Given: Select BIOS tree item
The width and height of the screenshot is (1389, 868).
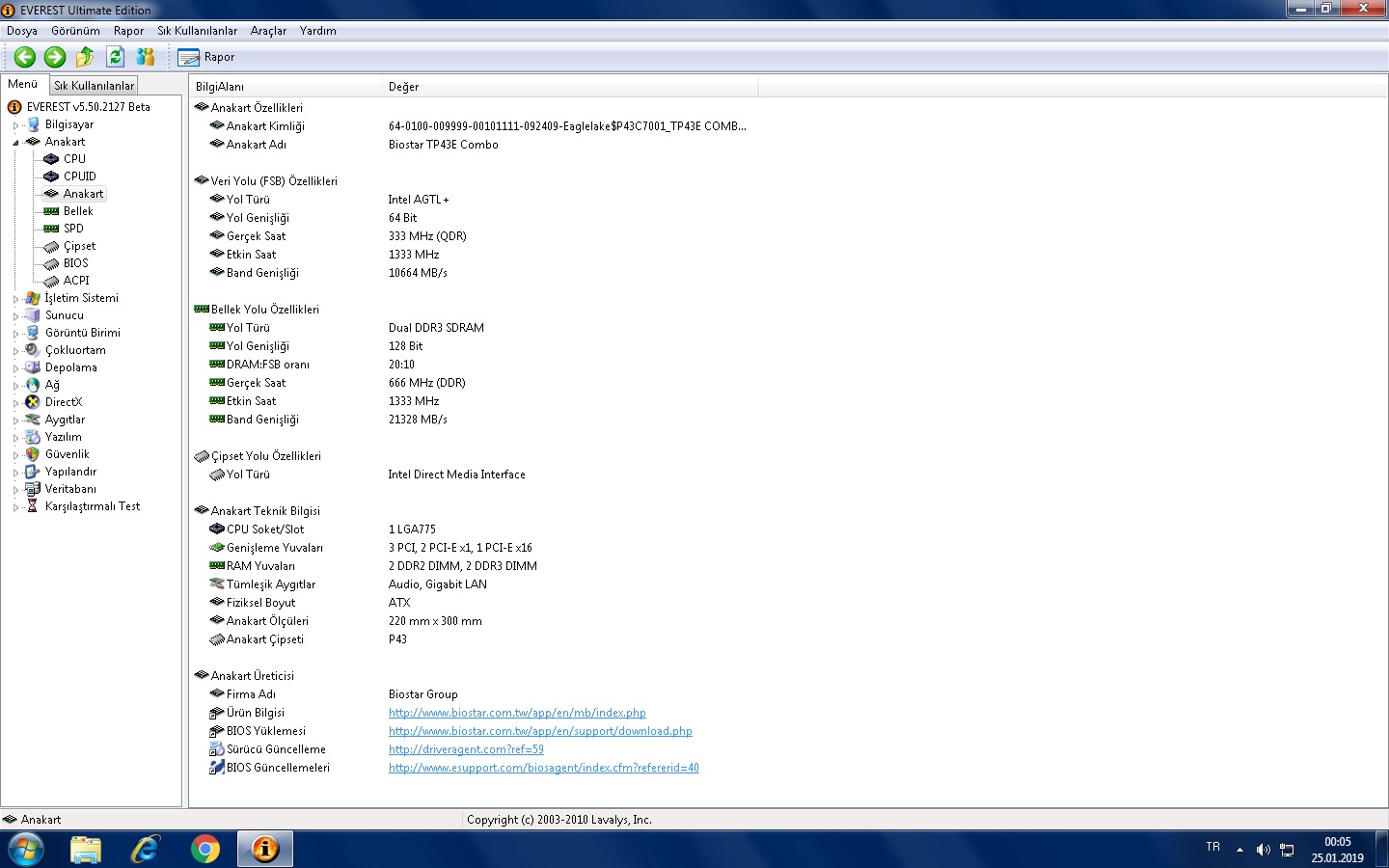Looking at the screenshot, I should point(76,263).
